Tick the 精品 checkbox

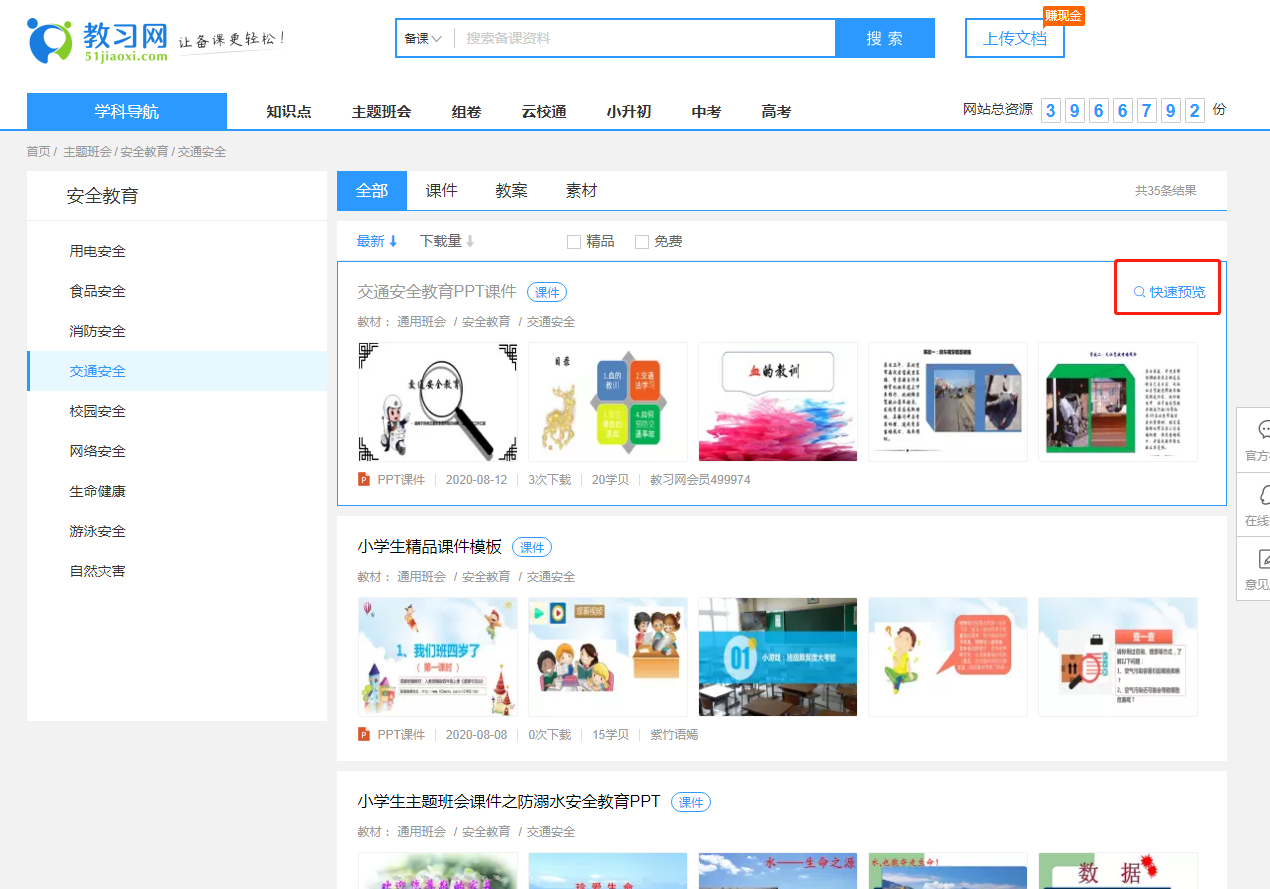pyautogui.click(x=574, y=242)
